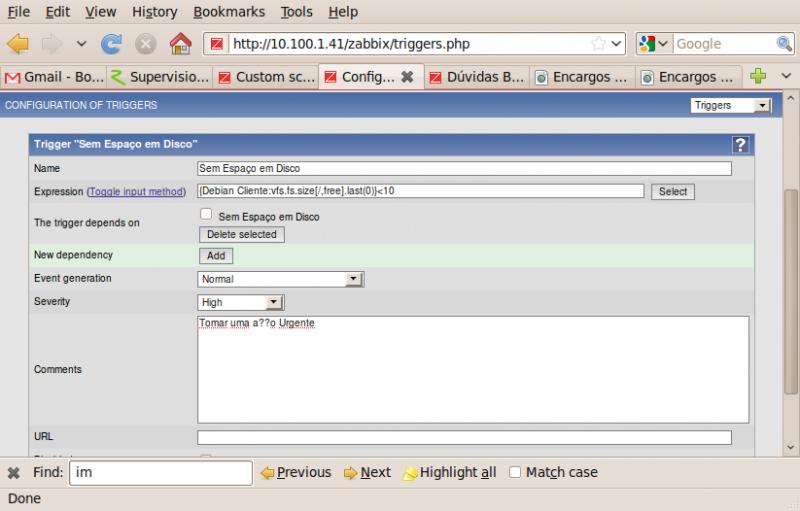This screenshot has height=511, width=800.
Task: Click inside the Comments text area
Action: [x=473, y=370]
